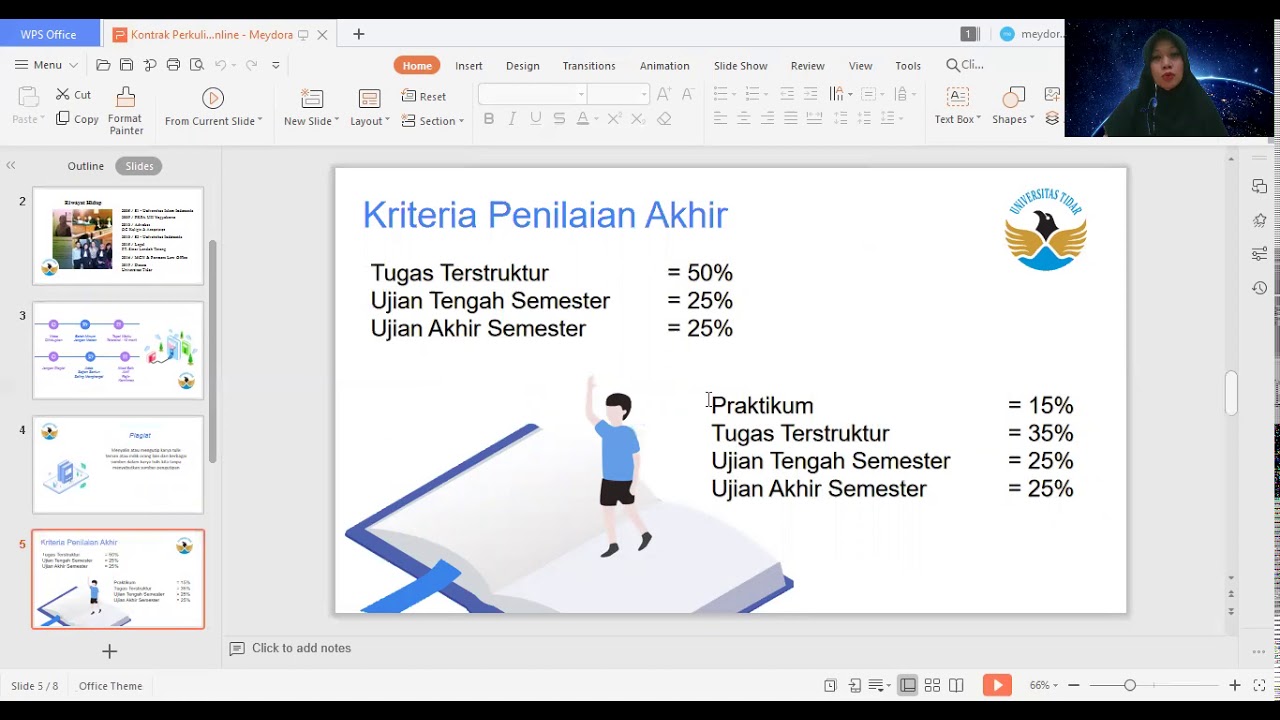The width and height of the screenshot is (1280, 720).
Task: Click the Text Box insert icon
Action: (958, 97)
